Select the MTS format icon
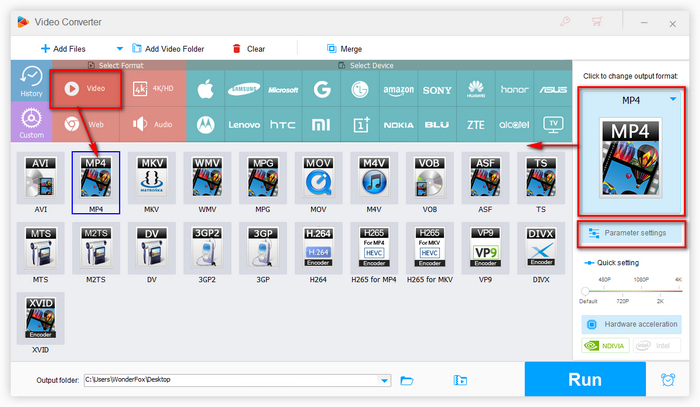 [x=40, y=248]
